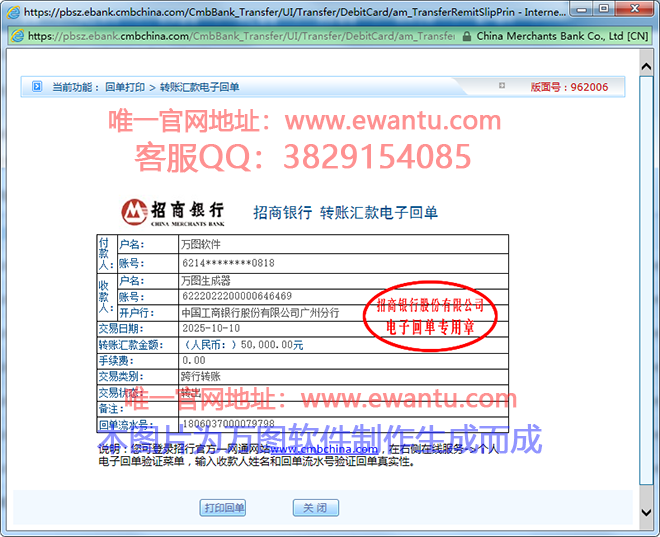Click transaction date 2025-10-10 cell
Image resolution: width=660 pixels, height=537 pixels.
pos(343,328)
